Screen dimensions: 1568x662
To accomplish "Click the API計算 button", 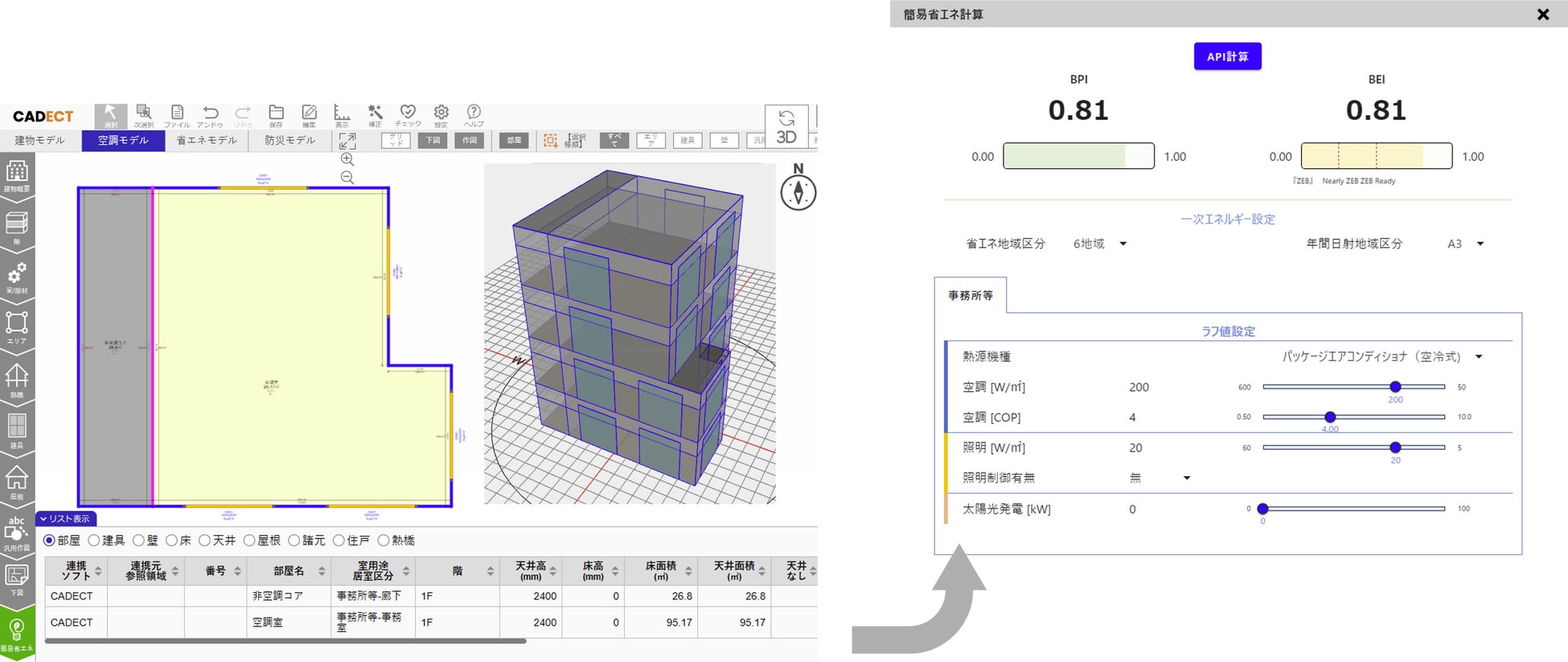I will click(1227, 56).
